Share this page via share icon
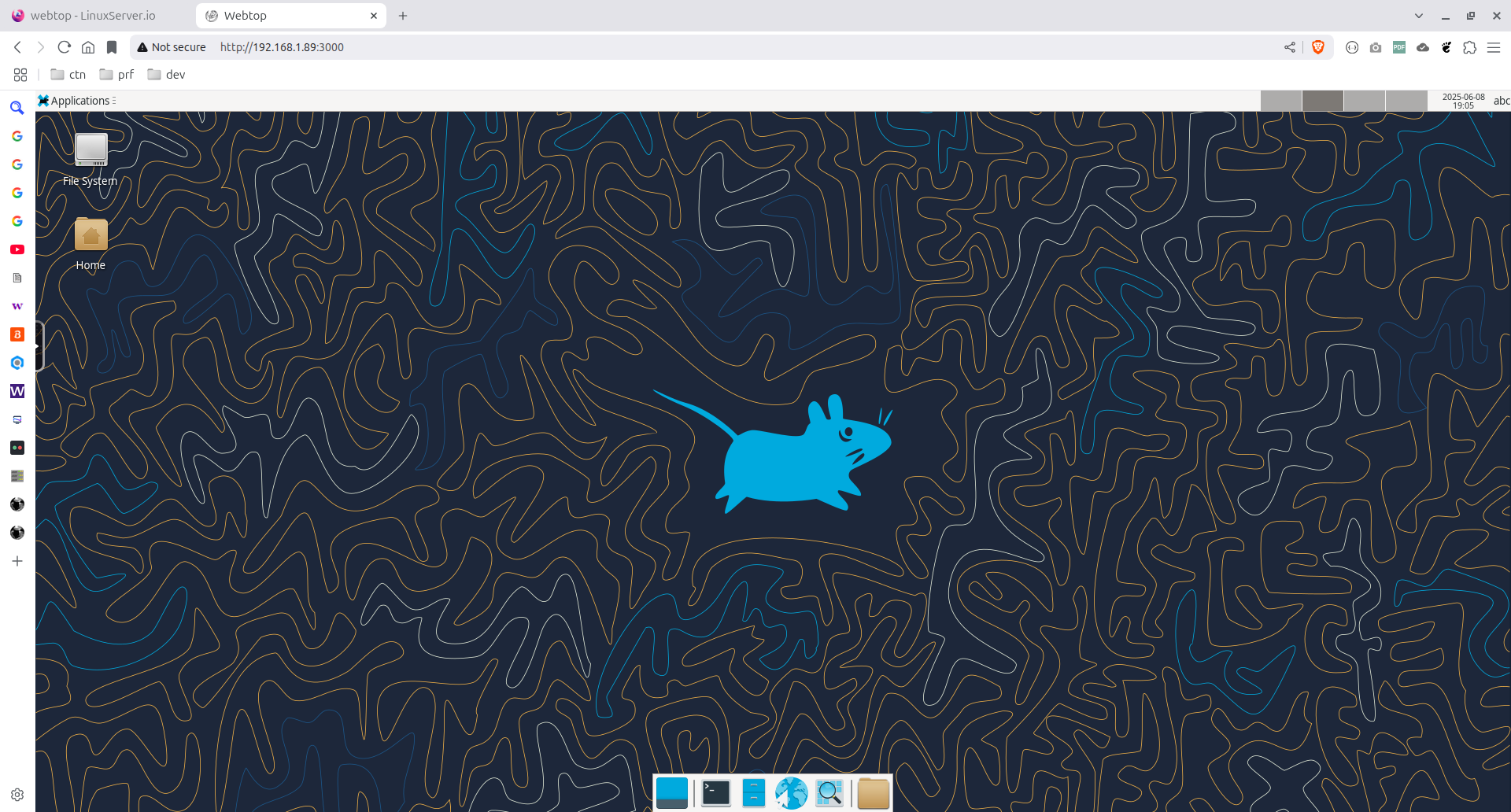 pos(1290,47)
